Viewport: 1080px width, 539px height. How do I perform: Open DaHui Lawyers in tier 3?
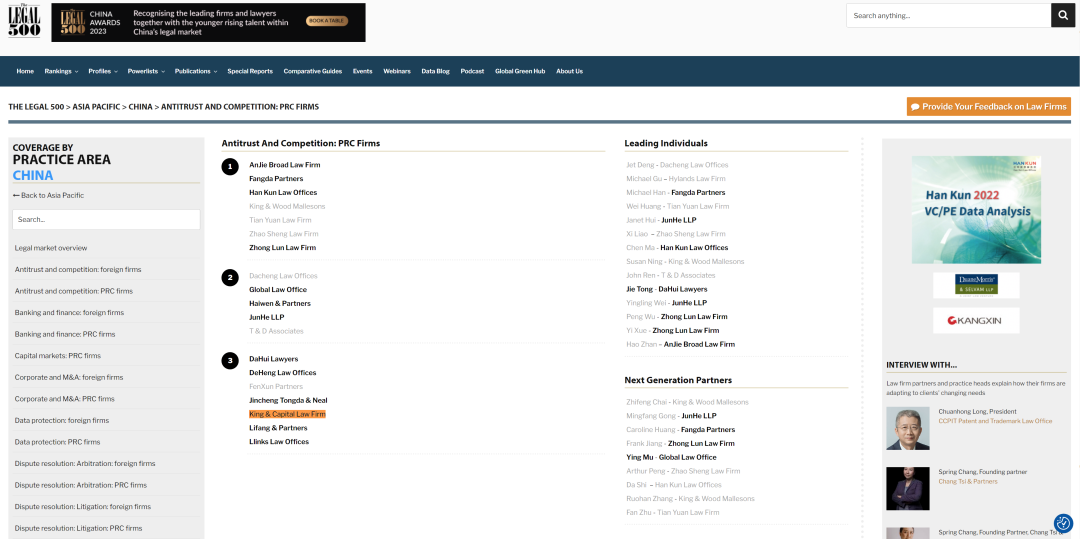pos(273,359)
